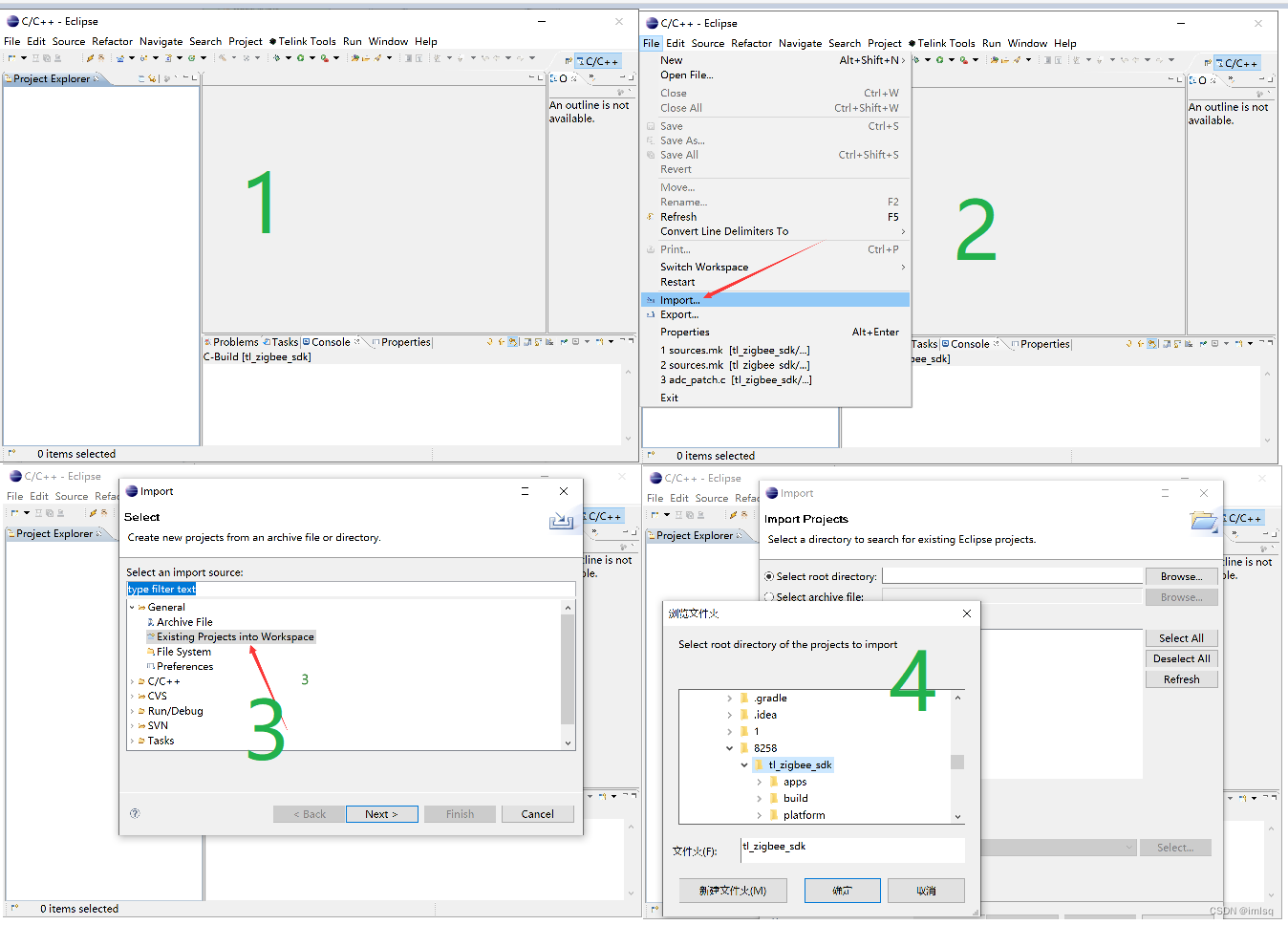Click the icon beside File System

pos(151,652)
